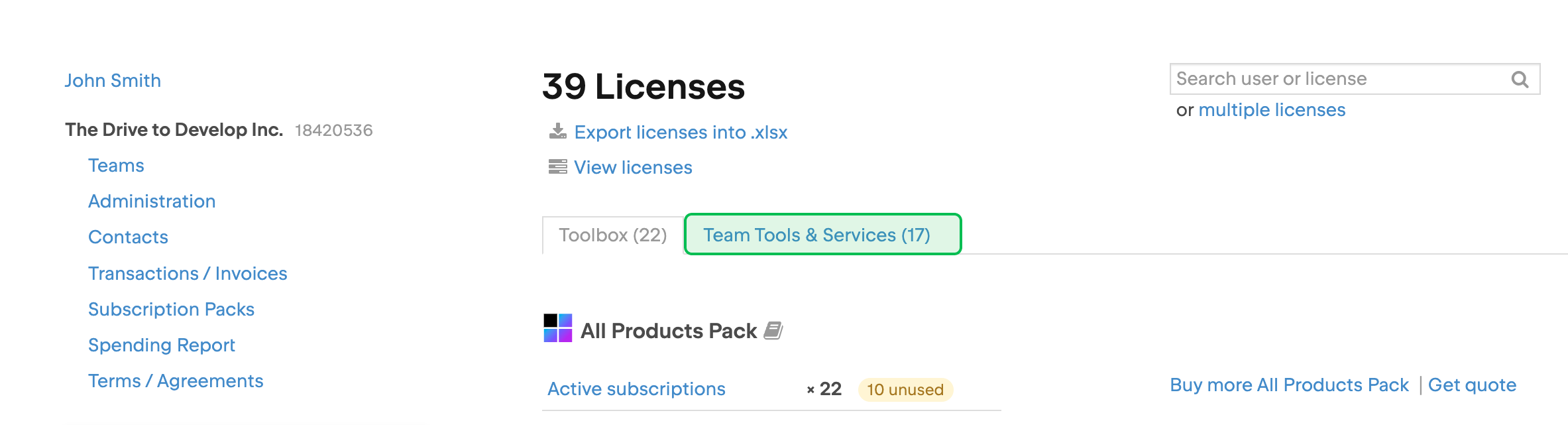Screen dimensions: 1568x425
Task: Open Terms / Agreements
Action: click(176, 380)
